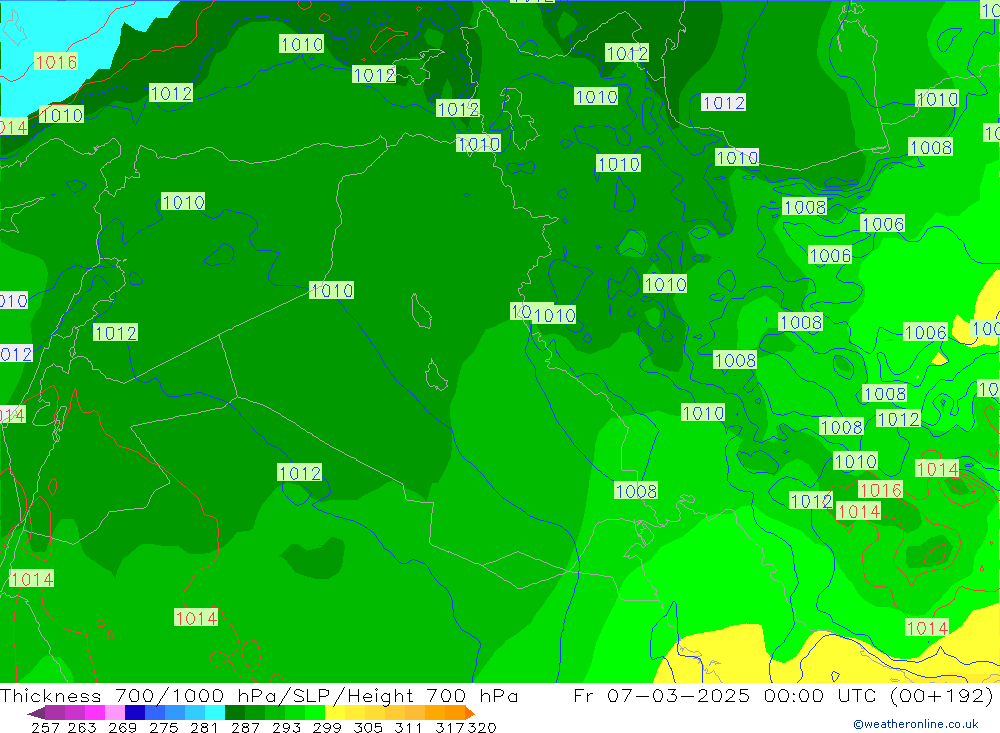Image resolution: width=1000 pixels, height=733 pixels.
Task: Select the cyan legend swatch
Action: pos(215,713)
